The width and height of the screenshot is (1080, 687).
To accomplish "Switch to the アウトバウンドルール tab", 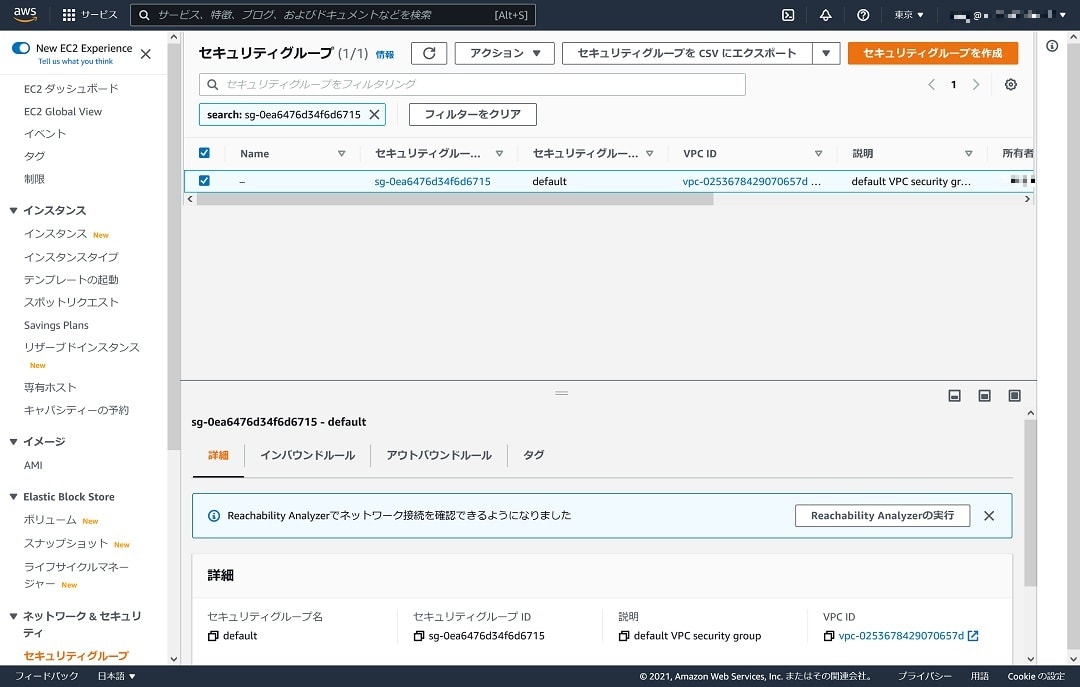I will [439, 455].
